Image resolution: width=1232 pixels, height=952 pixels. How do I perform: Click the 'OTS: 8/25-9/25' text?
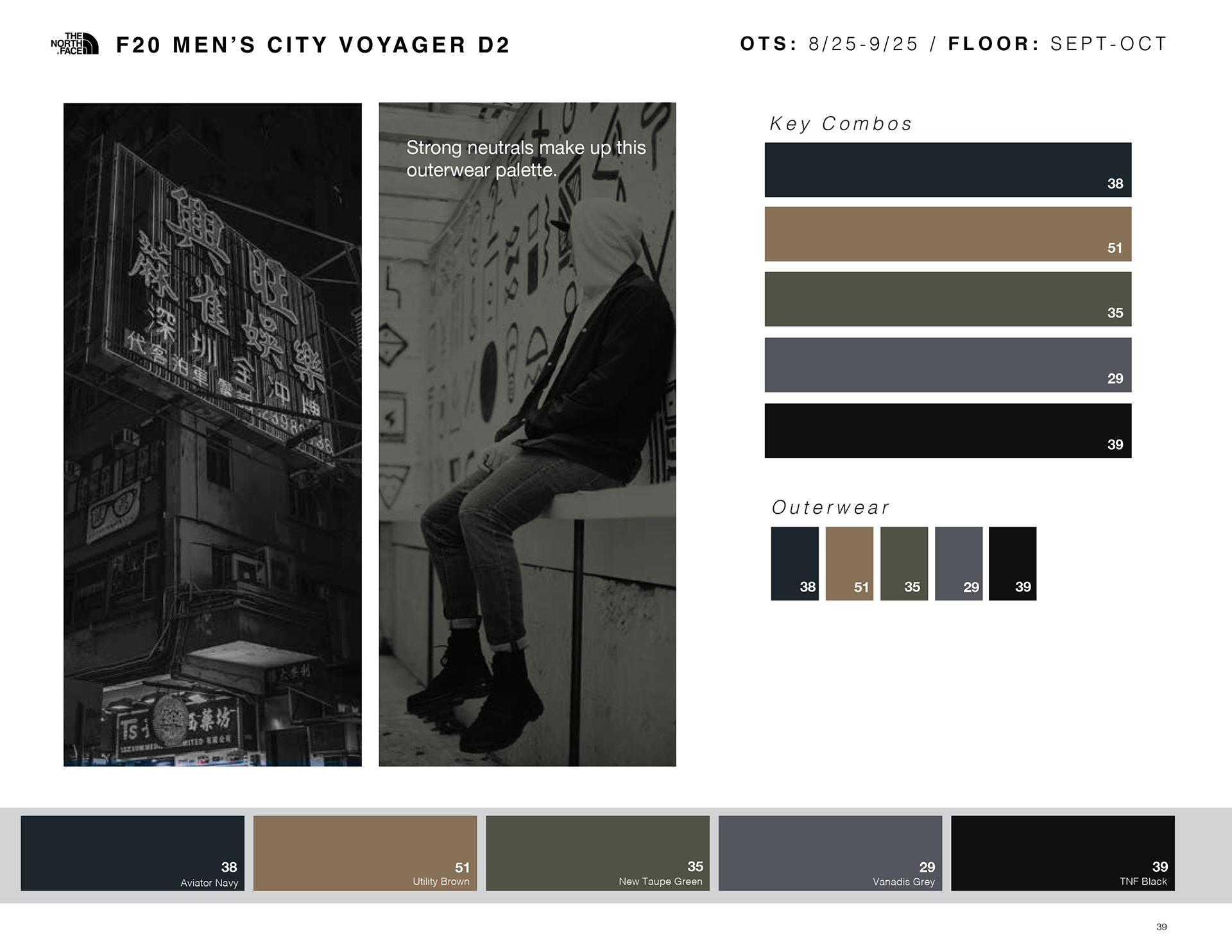point(829,44)
